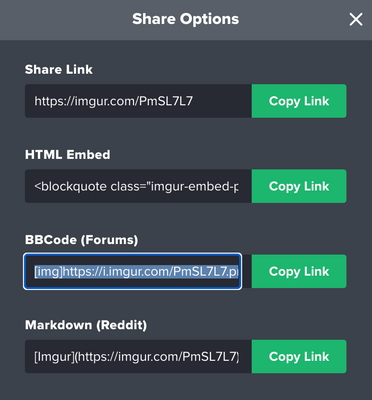Click empty dialog background below Markdown row
The height and width of the screenshot is (400, 372).
186,387
